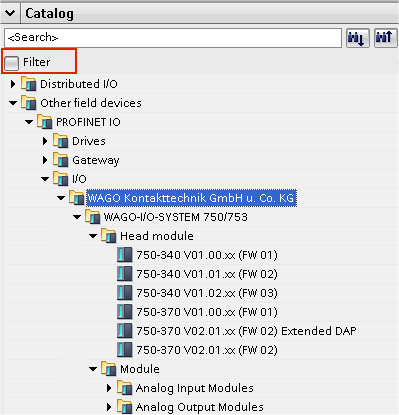Screen dimensions: 399x415
Task: Click the WAGO-I/O-SYSTEM 750/753 folder icon
Action: (x=92, y=217)
